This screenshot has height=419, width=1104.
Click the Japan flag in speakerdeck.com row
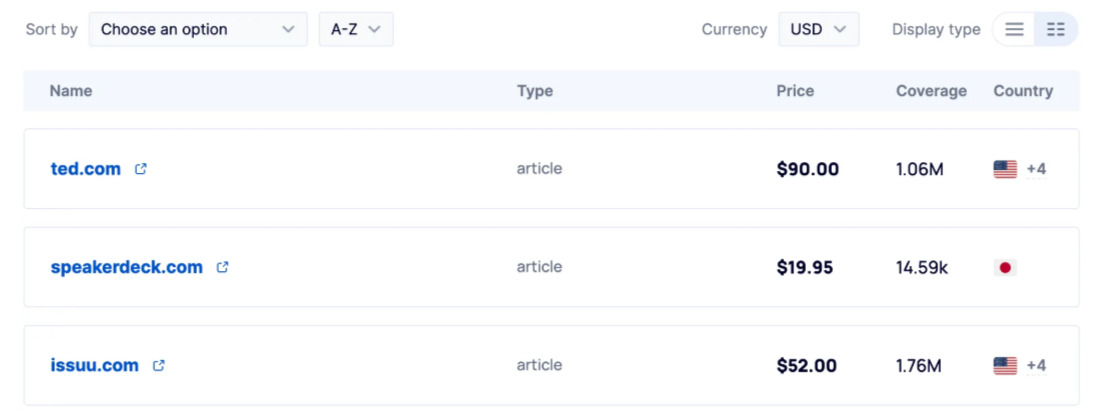click(1005, 267)
